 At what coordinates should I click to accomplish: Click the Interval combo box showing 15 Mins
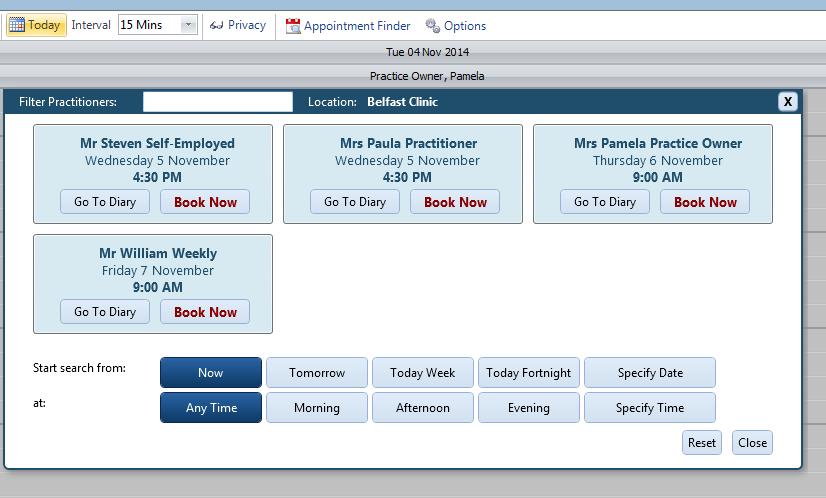(158, 25)
